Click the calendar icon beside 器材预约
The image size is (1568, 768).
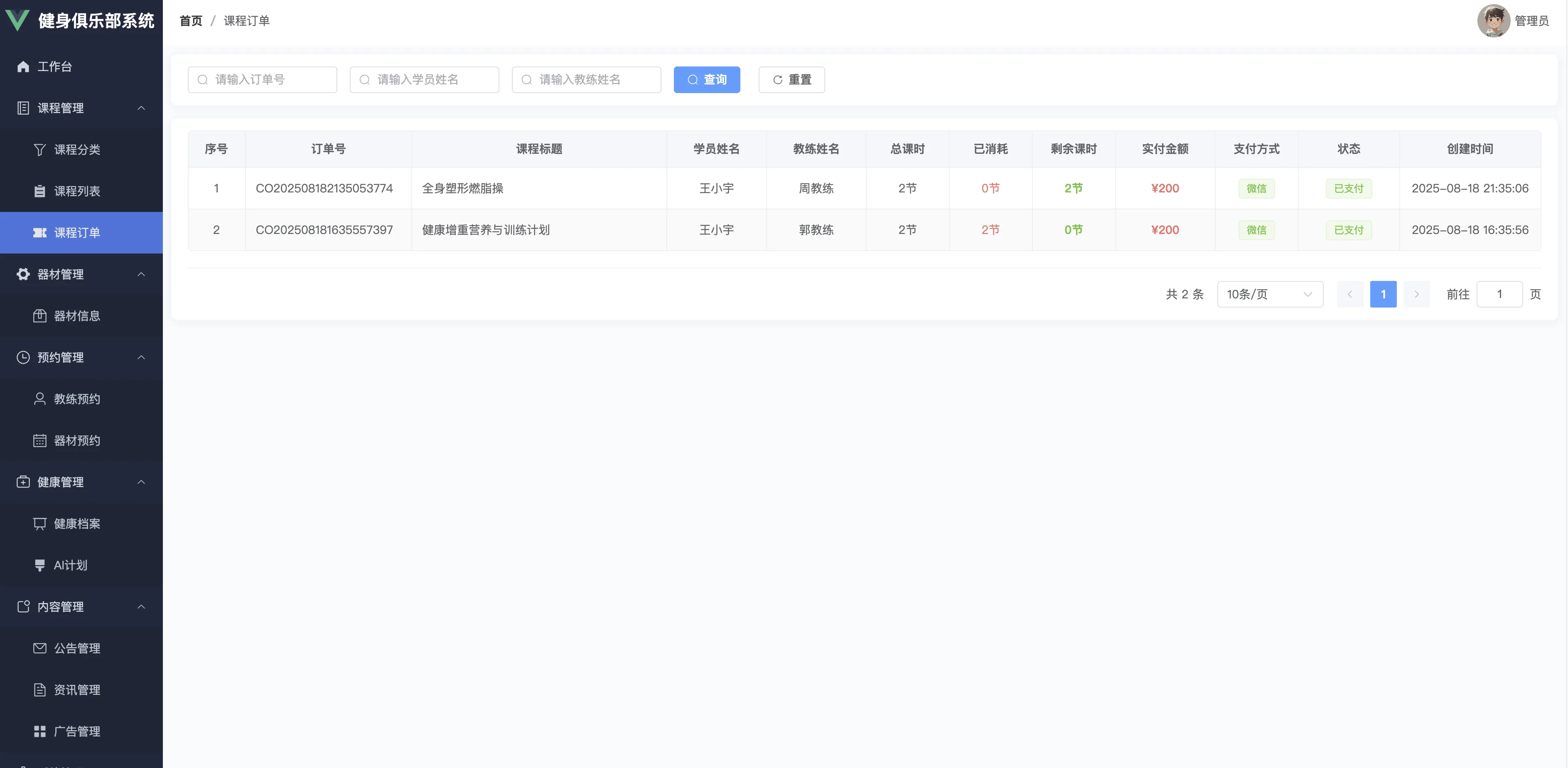[x=39, y=441]
